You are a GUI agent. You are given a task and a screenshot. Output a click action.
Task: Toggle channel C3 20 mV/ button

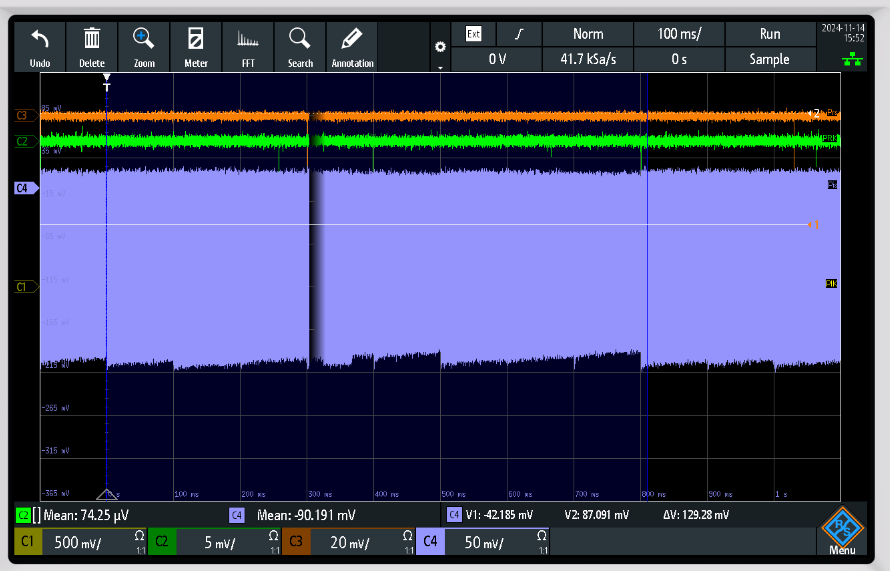(x=346, y=542)
